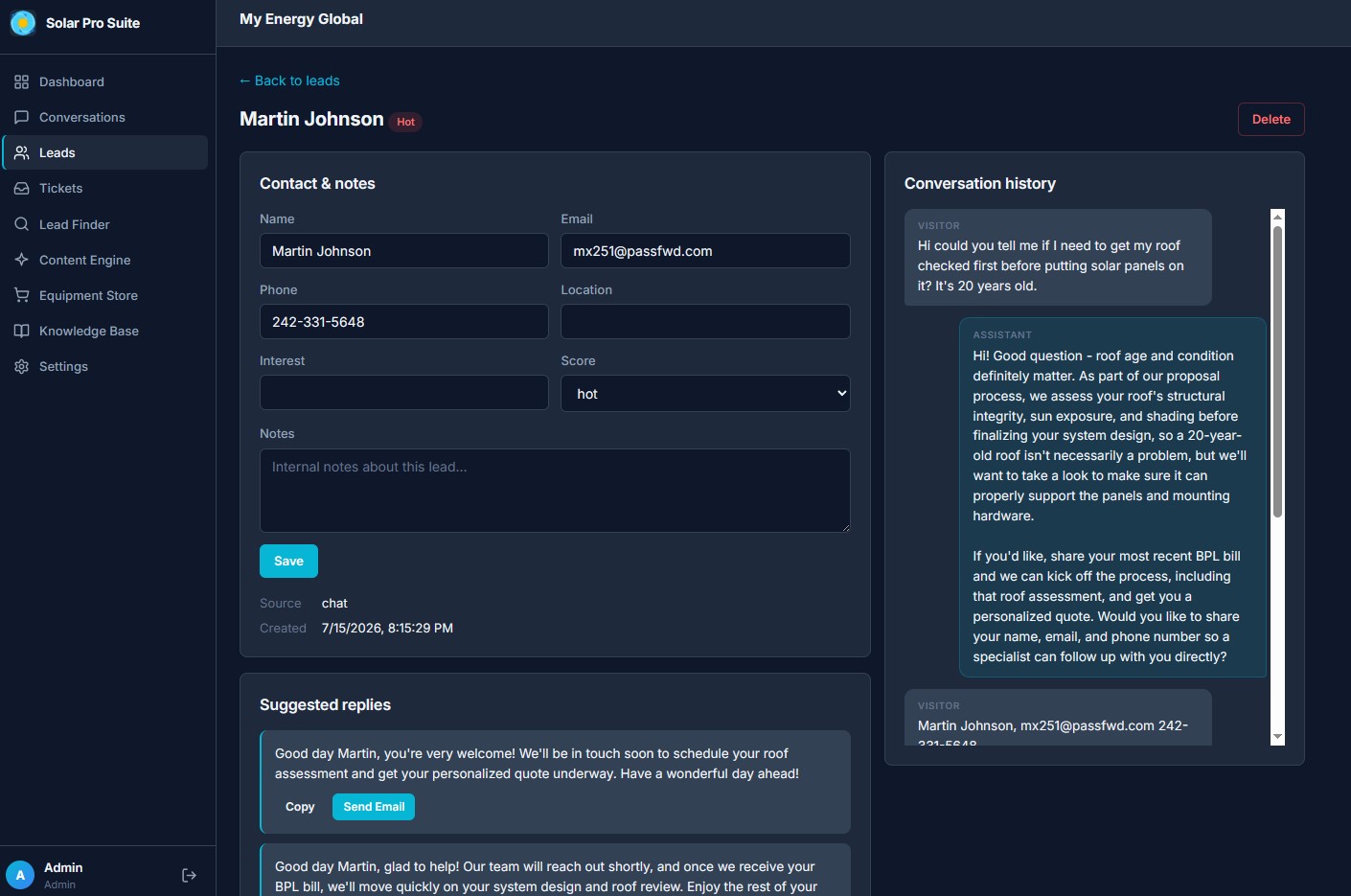Send Email for first suggested reply
The width and height of the screenshot is (1351, 896).
pos(374,807)
